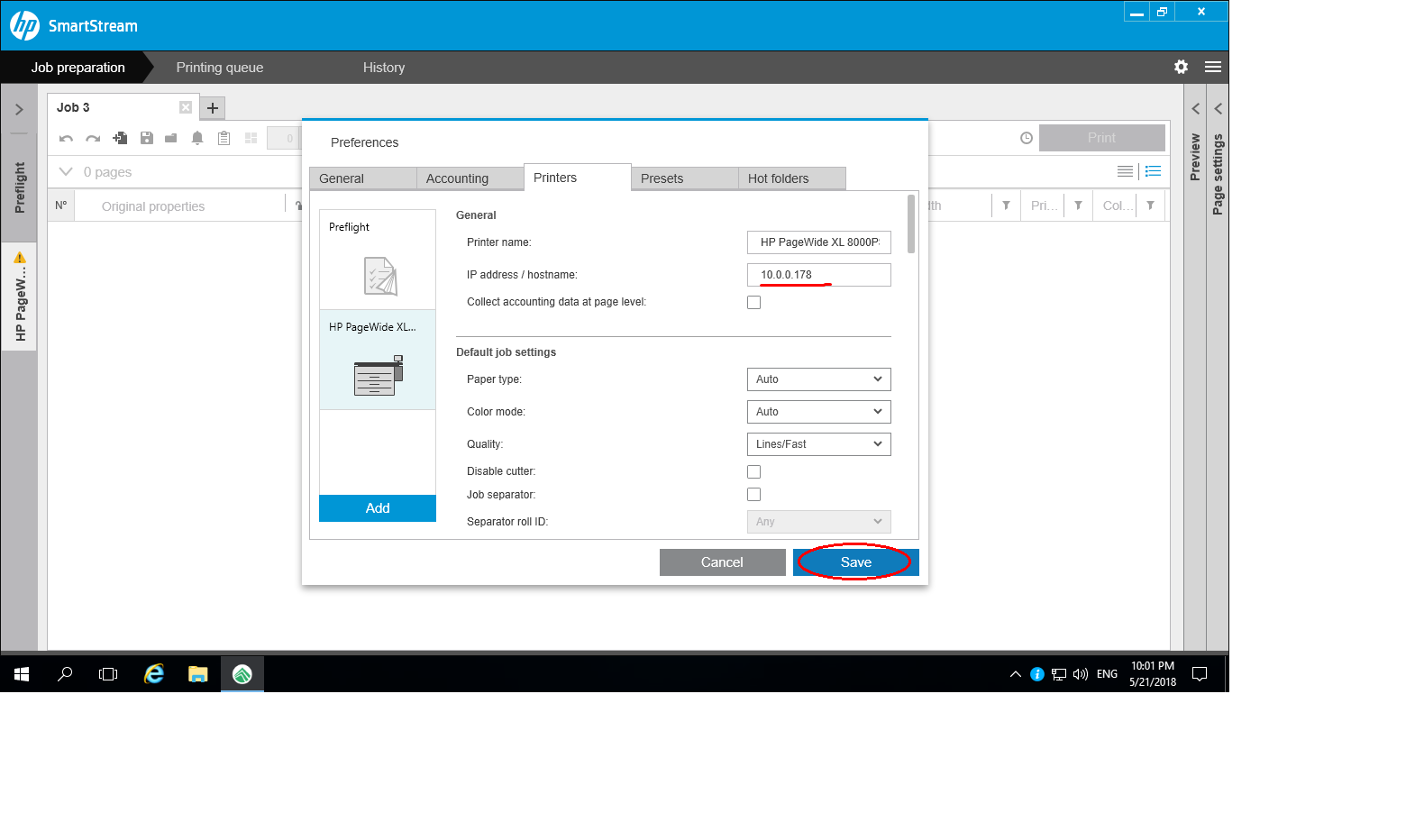Screen dimensions: 1424x840
Task: Open File Explorer from the taskbar
Action: pos(198,674)
